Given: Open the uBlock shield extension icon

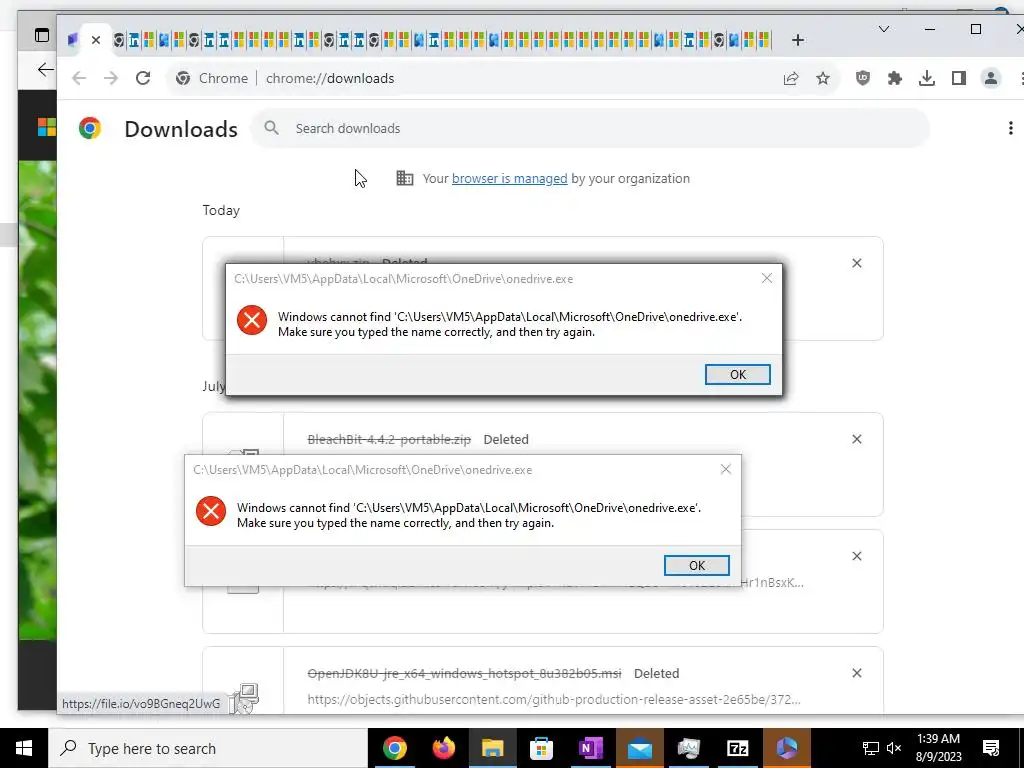Looking at the screenshot, I should (863, 78).
